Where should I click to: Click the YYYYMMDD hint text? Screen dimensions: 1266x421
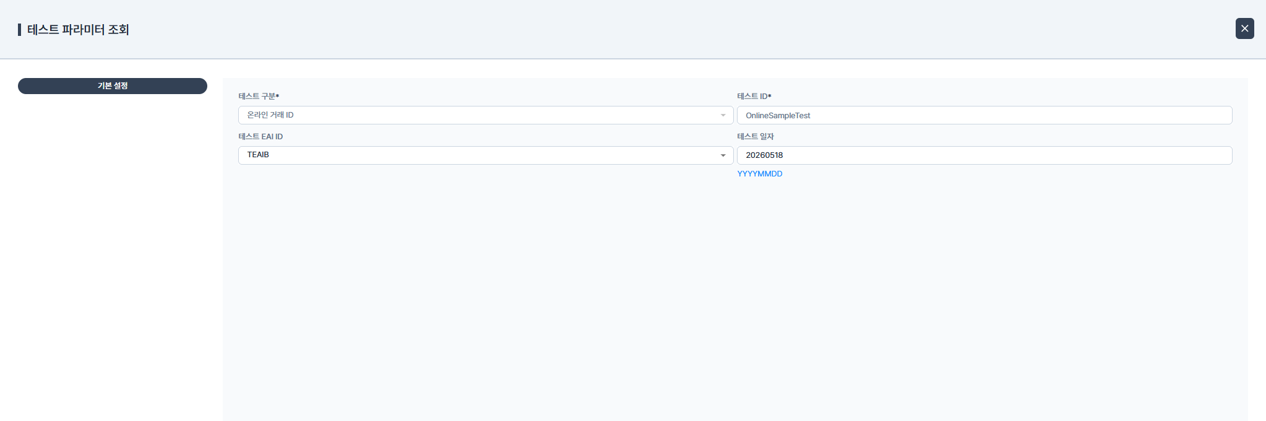coord(760,174)
